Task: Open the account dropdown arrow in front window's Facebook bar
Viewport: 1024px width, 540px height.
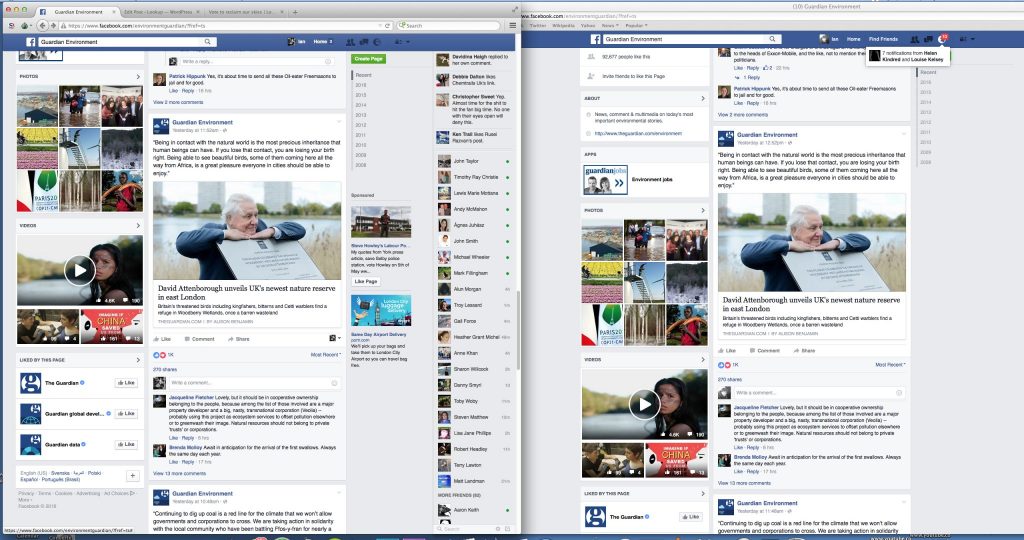Action: point(408,42)
